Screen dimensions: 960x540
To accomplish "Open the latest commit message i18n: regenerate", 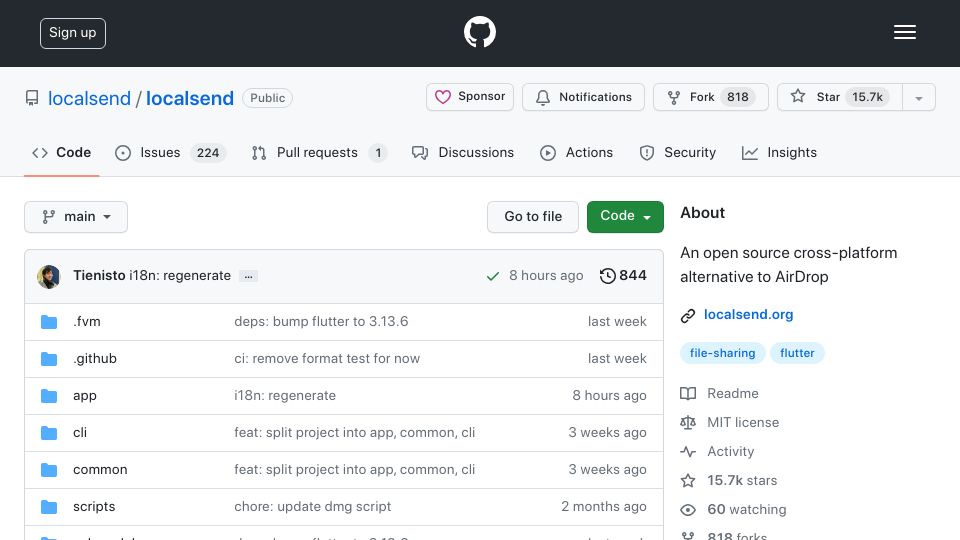I will (179, 276).
